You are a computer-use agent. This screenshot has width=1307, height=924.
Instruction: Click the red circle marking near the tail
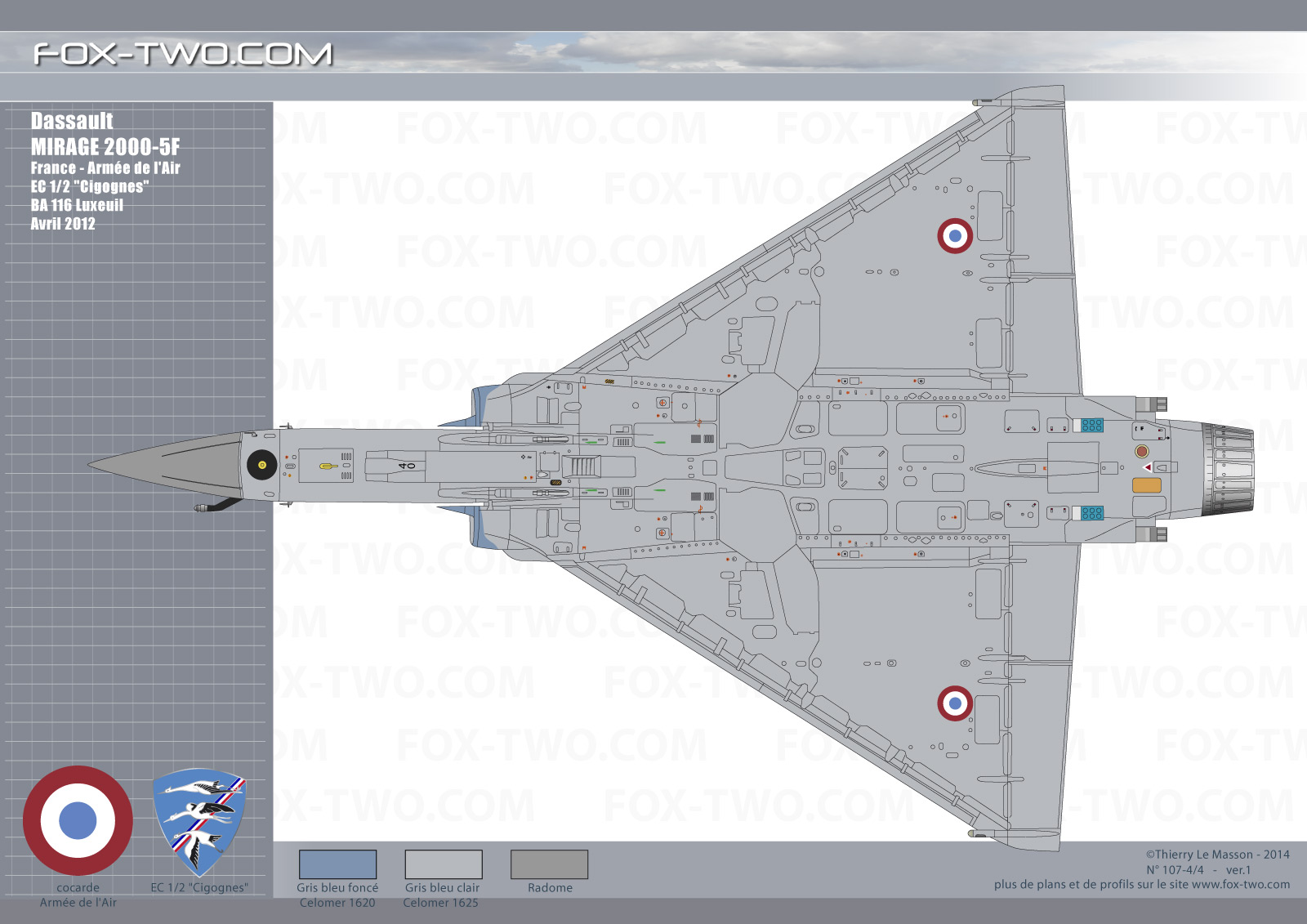tap(1142, 451)
